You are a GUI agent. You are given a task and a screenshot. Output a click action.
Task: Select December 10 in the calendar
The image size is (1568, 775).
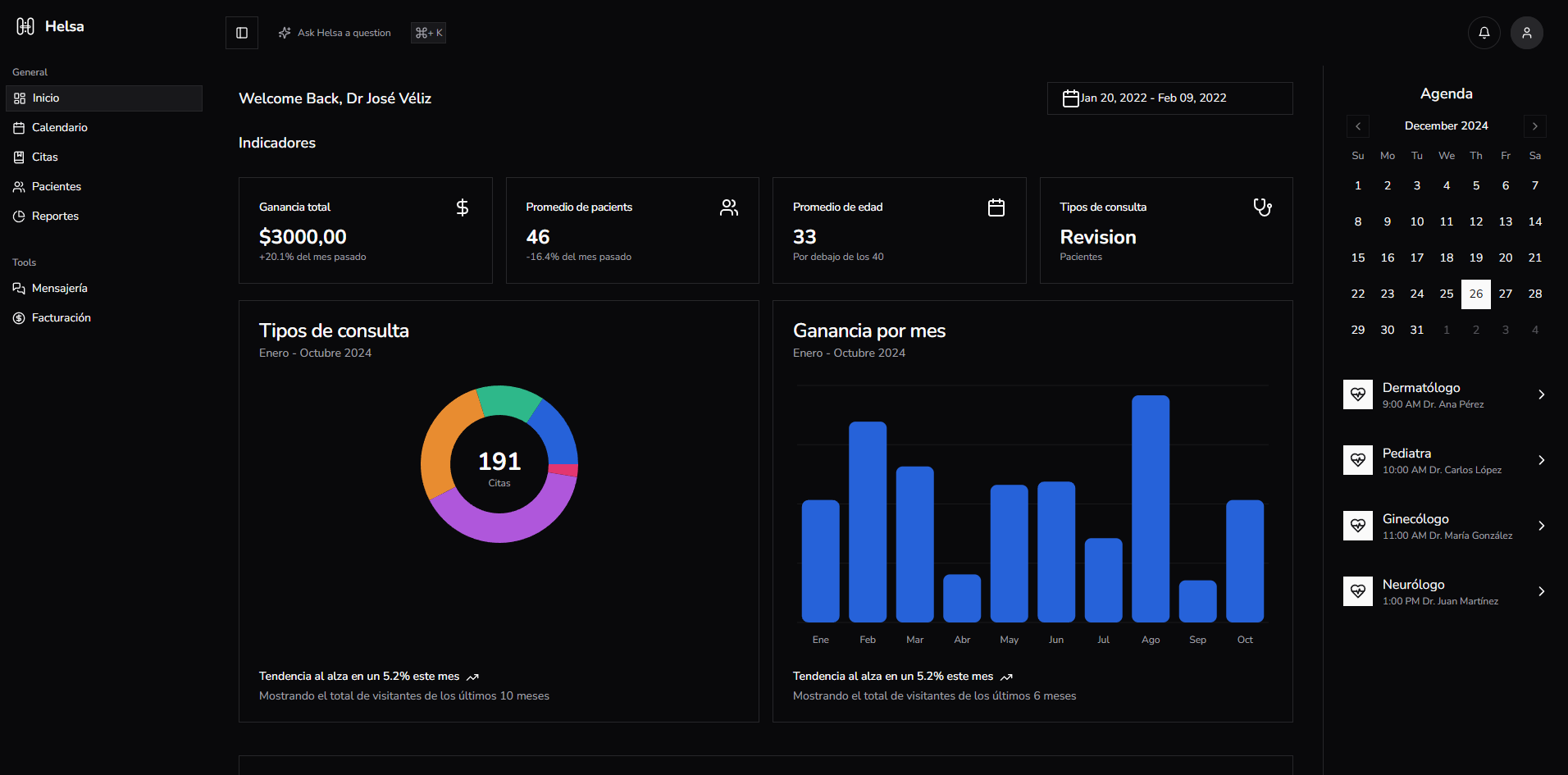pos(1417,221)
